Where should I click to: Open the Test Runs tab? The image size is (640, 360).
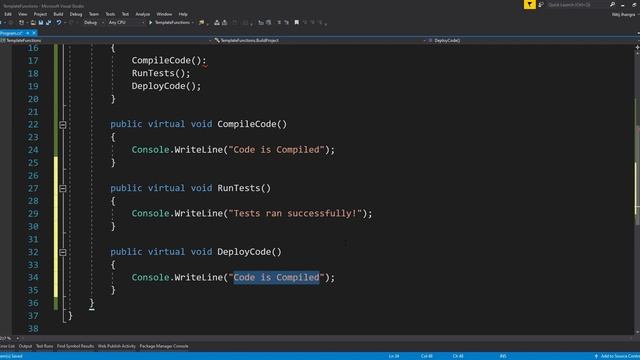point(44,346)
